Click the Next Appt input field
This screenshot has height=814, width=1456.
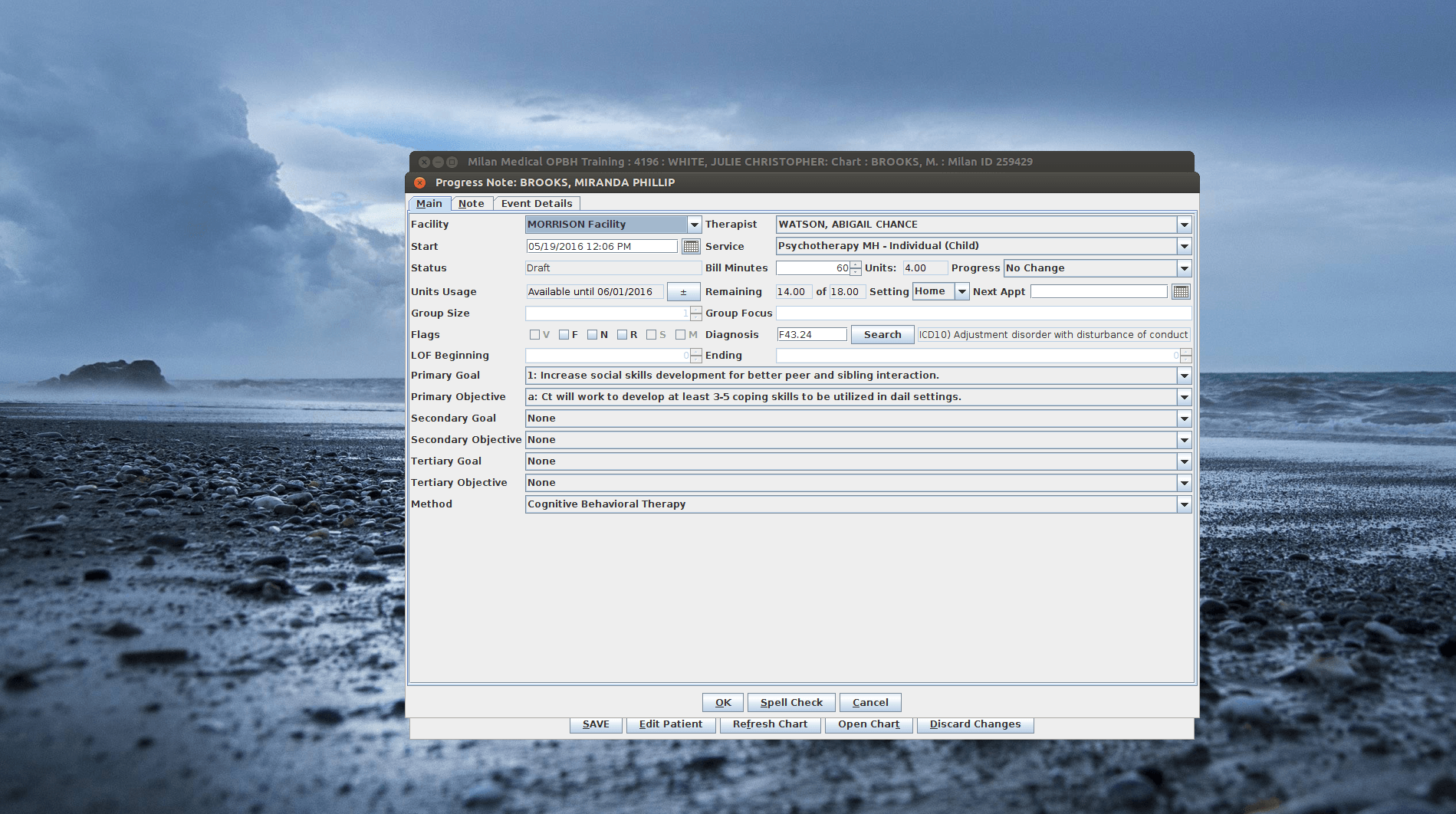click(1099, 291)
